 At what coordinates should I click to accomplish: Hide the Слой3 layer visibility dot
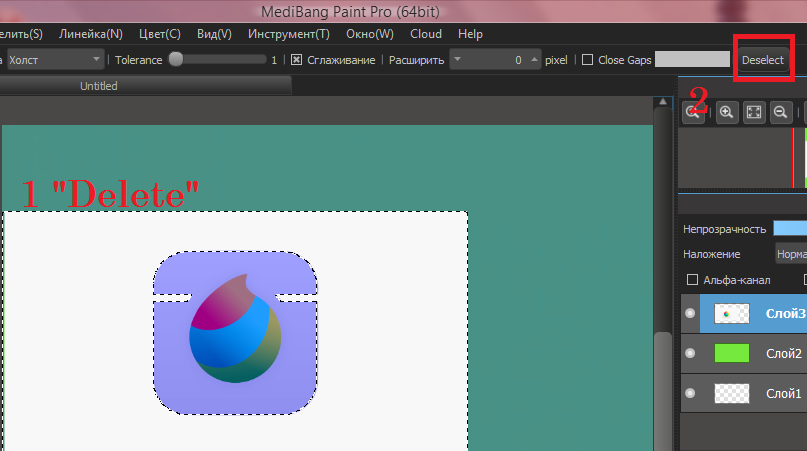[690, 313]
